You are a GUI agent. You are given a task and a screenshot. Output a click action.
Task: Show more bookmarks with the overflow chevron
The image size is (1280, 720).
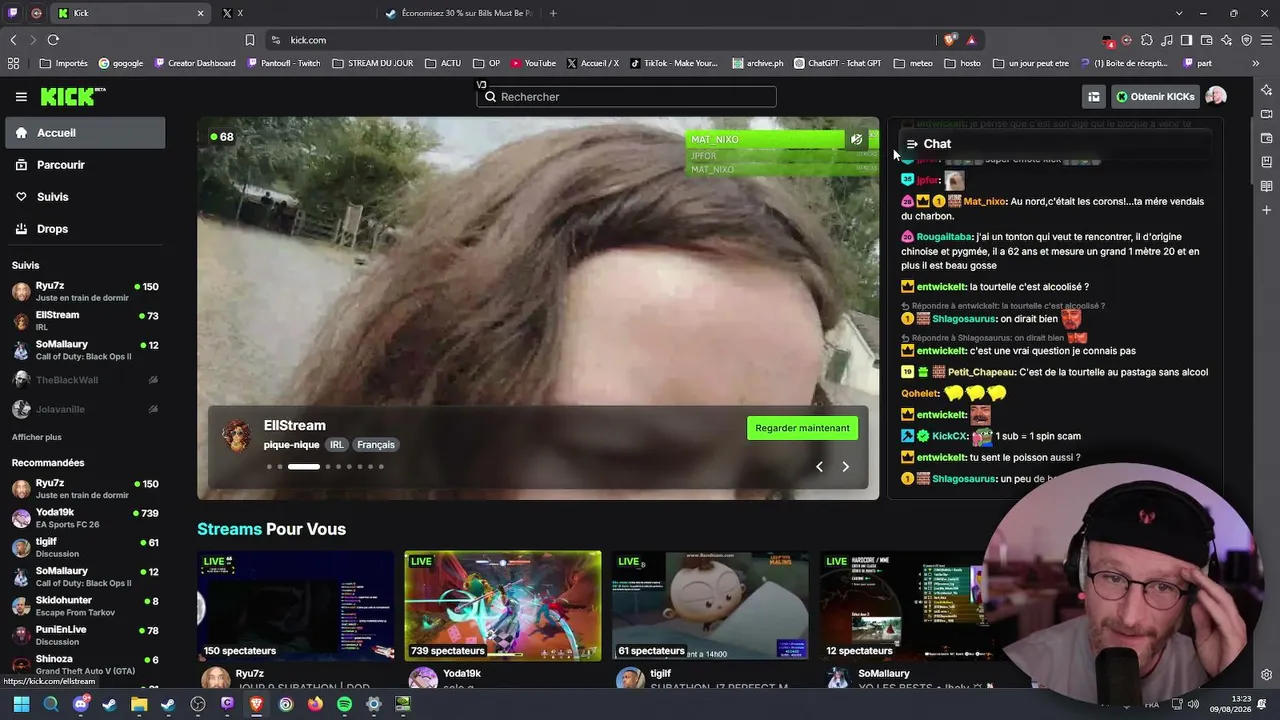click(x=1255, y=63)
